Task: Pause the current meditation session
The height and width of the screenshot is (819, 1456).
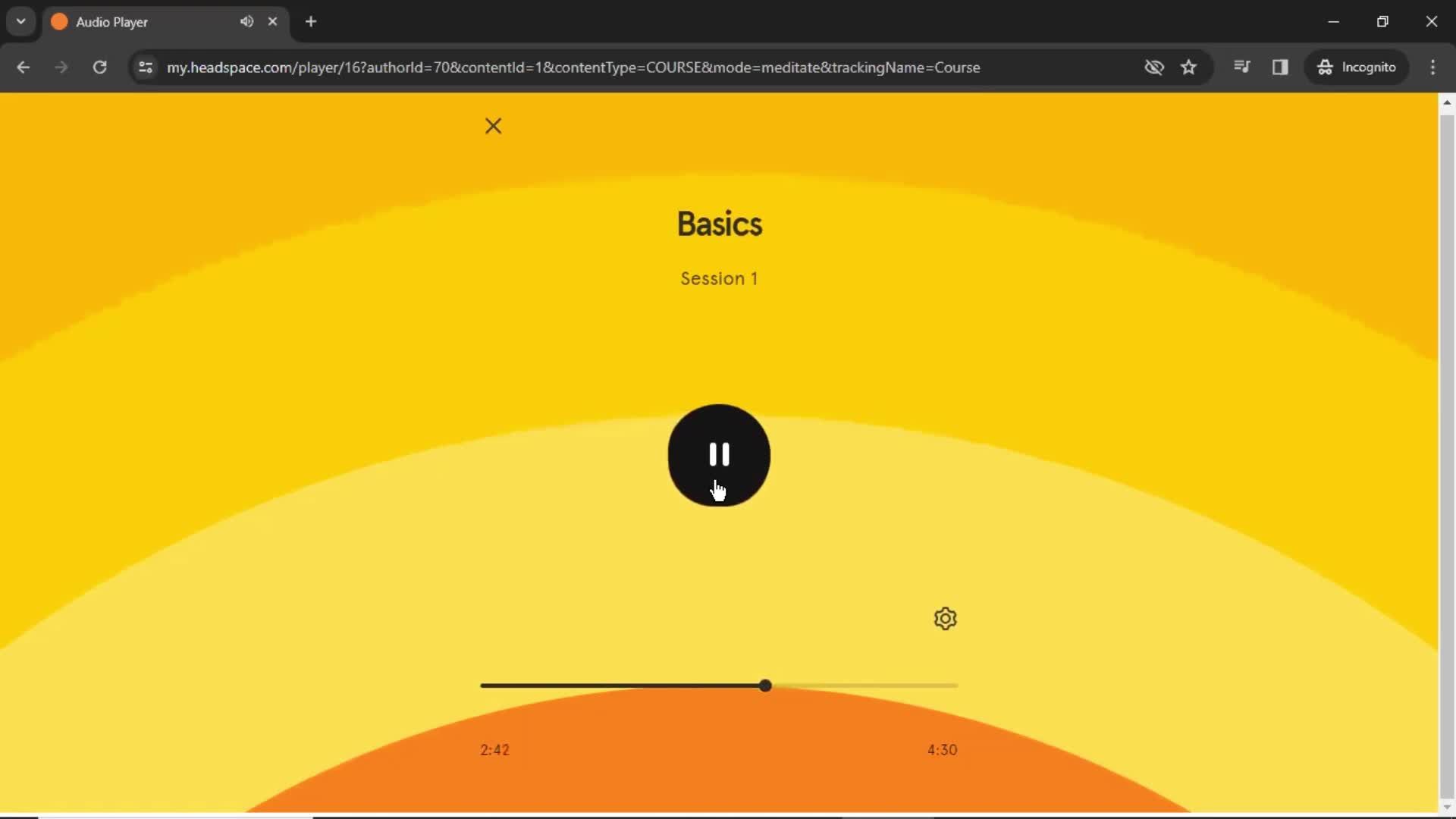Action: 718,455
